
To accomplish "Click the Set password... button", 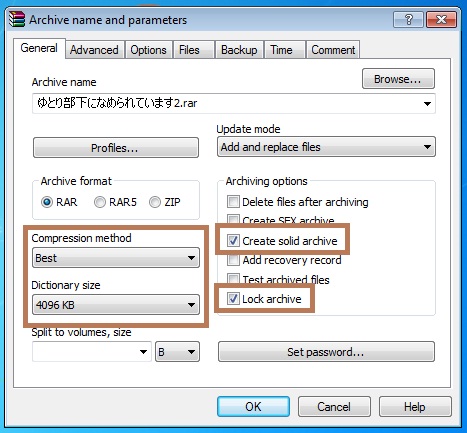I will [326, 352].
